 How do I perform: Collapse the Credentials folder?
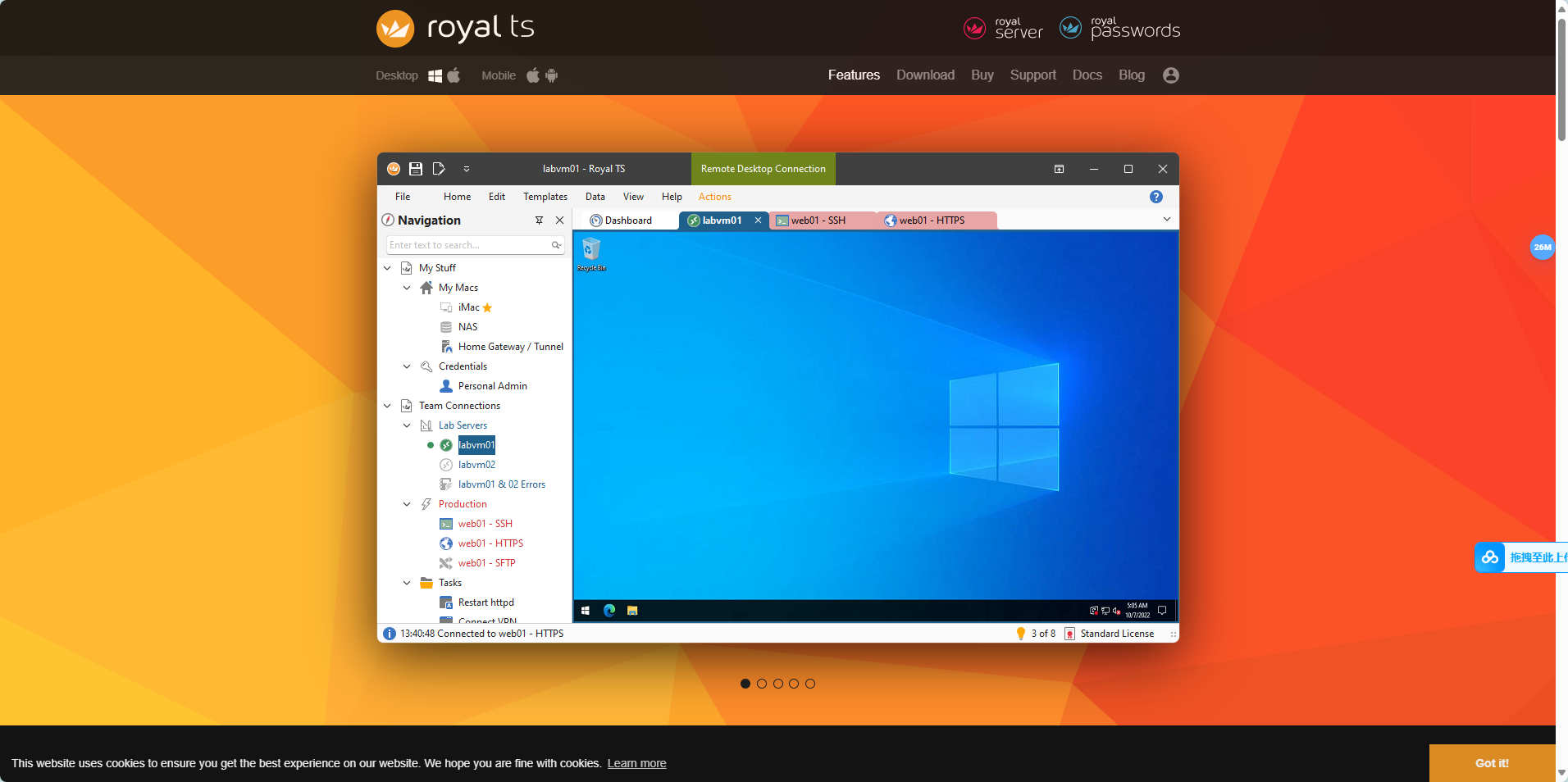[407, 366]
